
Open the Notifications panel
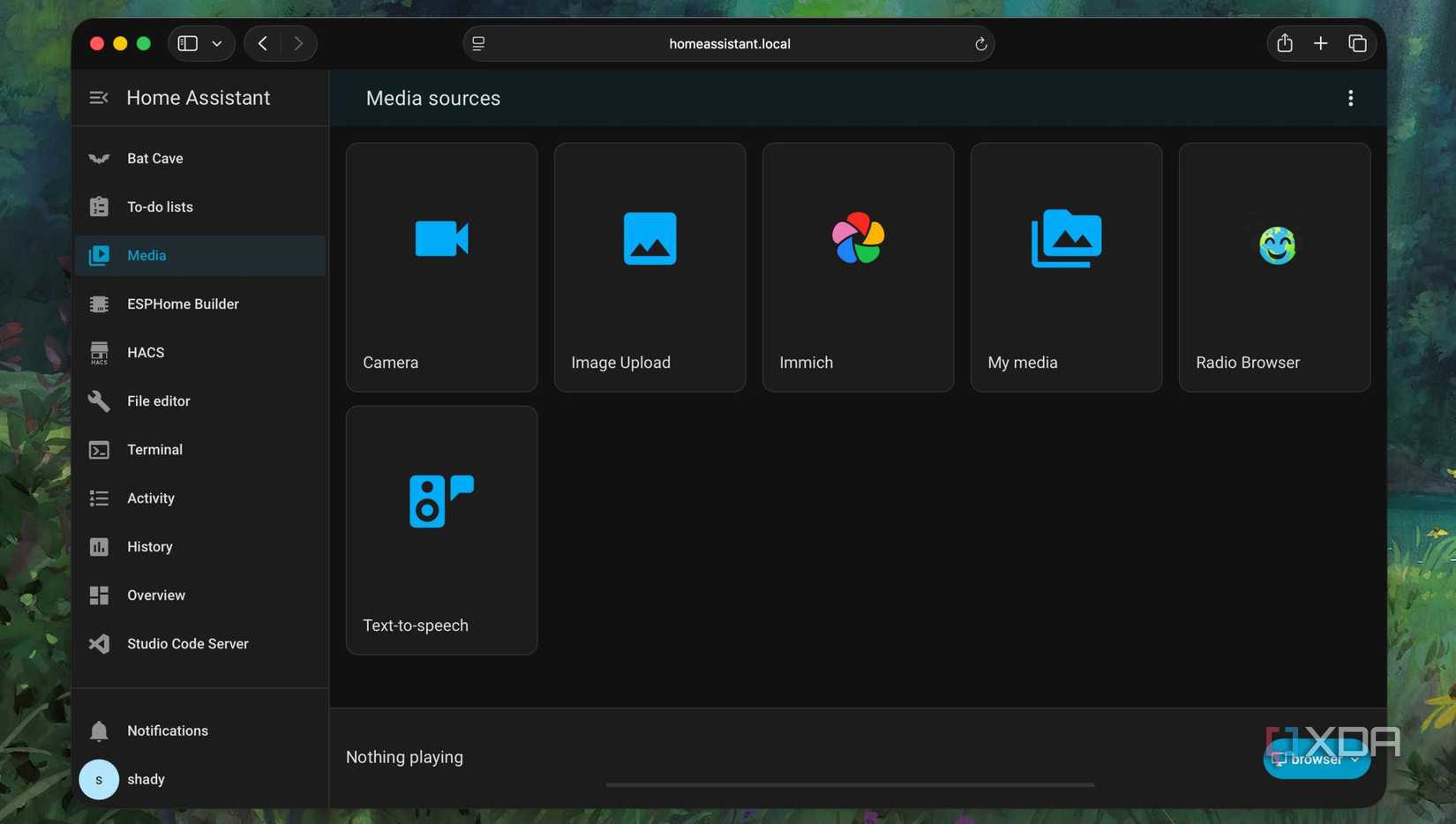[x=167, y=731]
